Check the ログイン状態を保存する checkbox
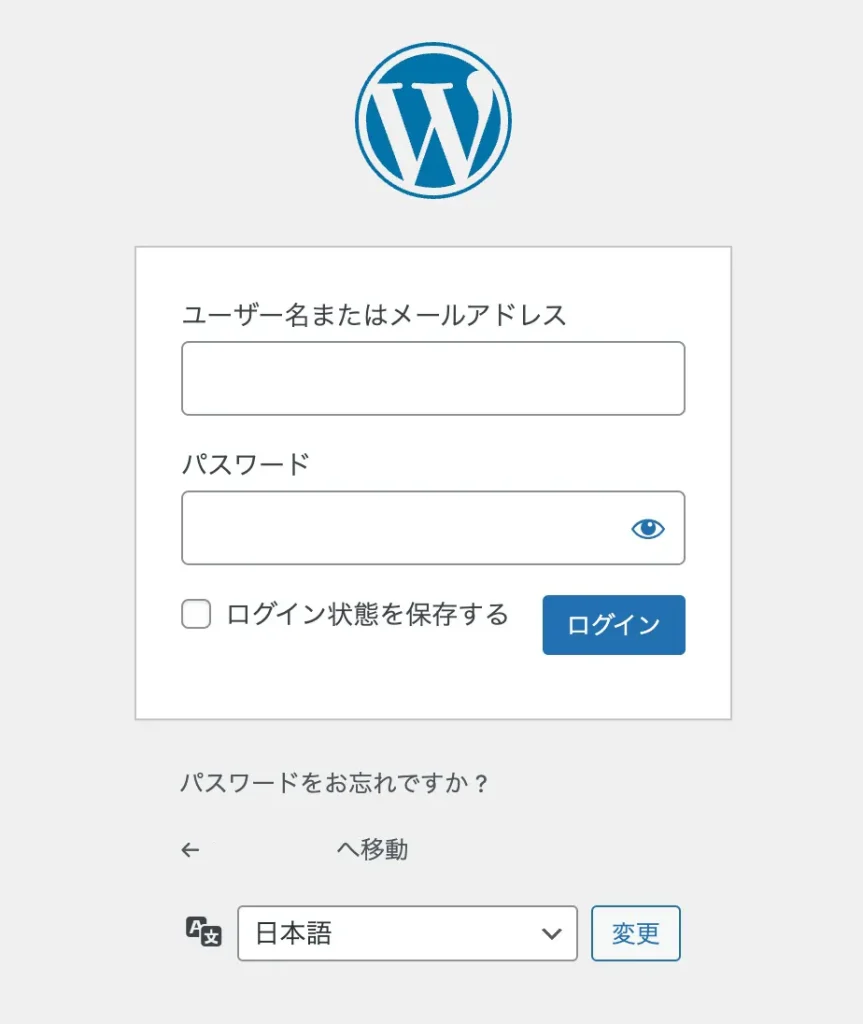Viewport: 863px width, 1024px height. [x=196, y=614]
